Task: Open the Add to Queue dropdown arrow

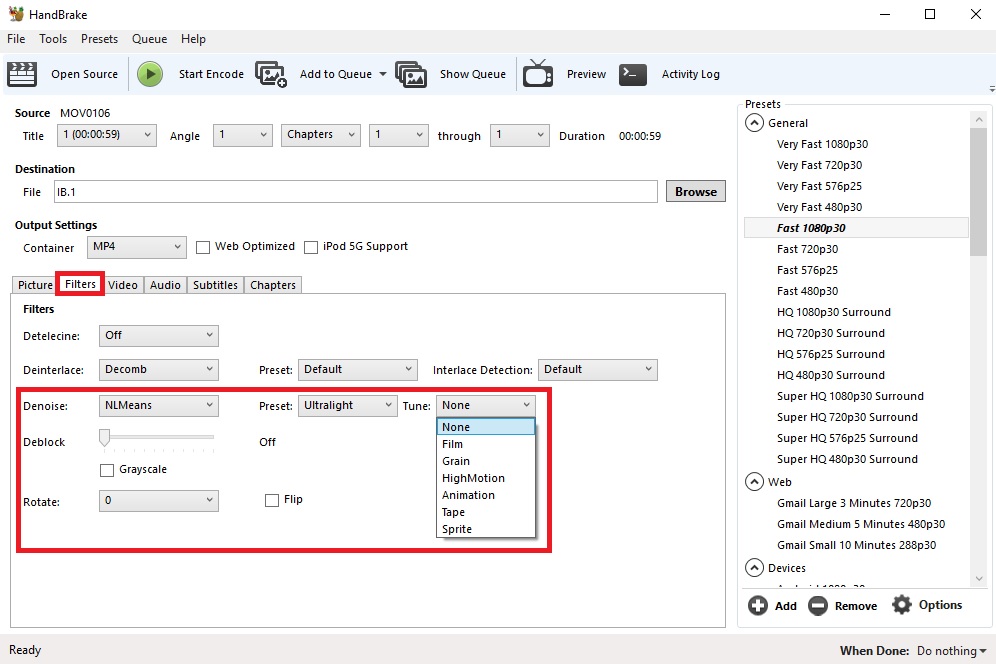Action: (382, 74)
